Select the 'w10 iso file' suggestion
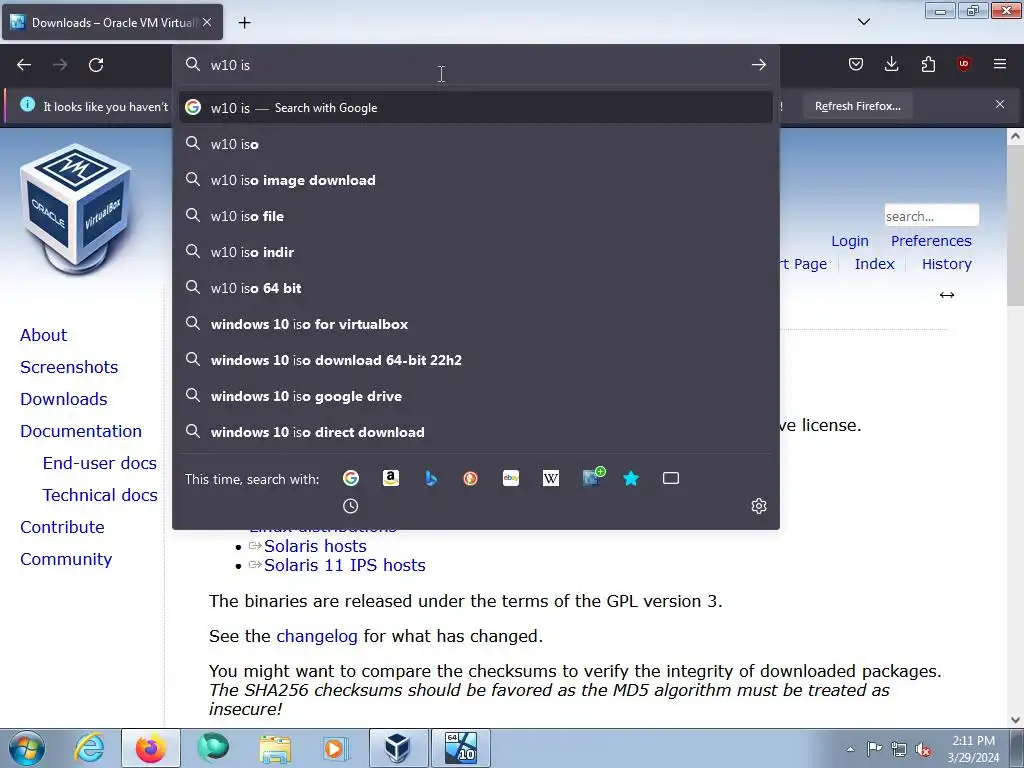The width and height of the screenshot is (1024, 768). (x=475, y=216)
